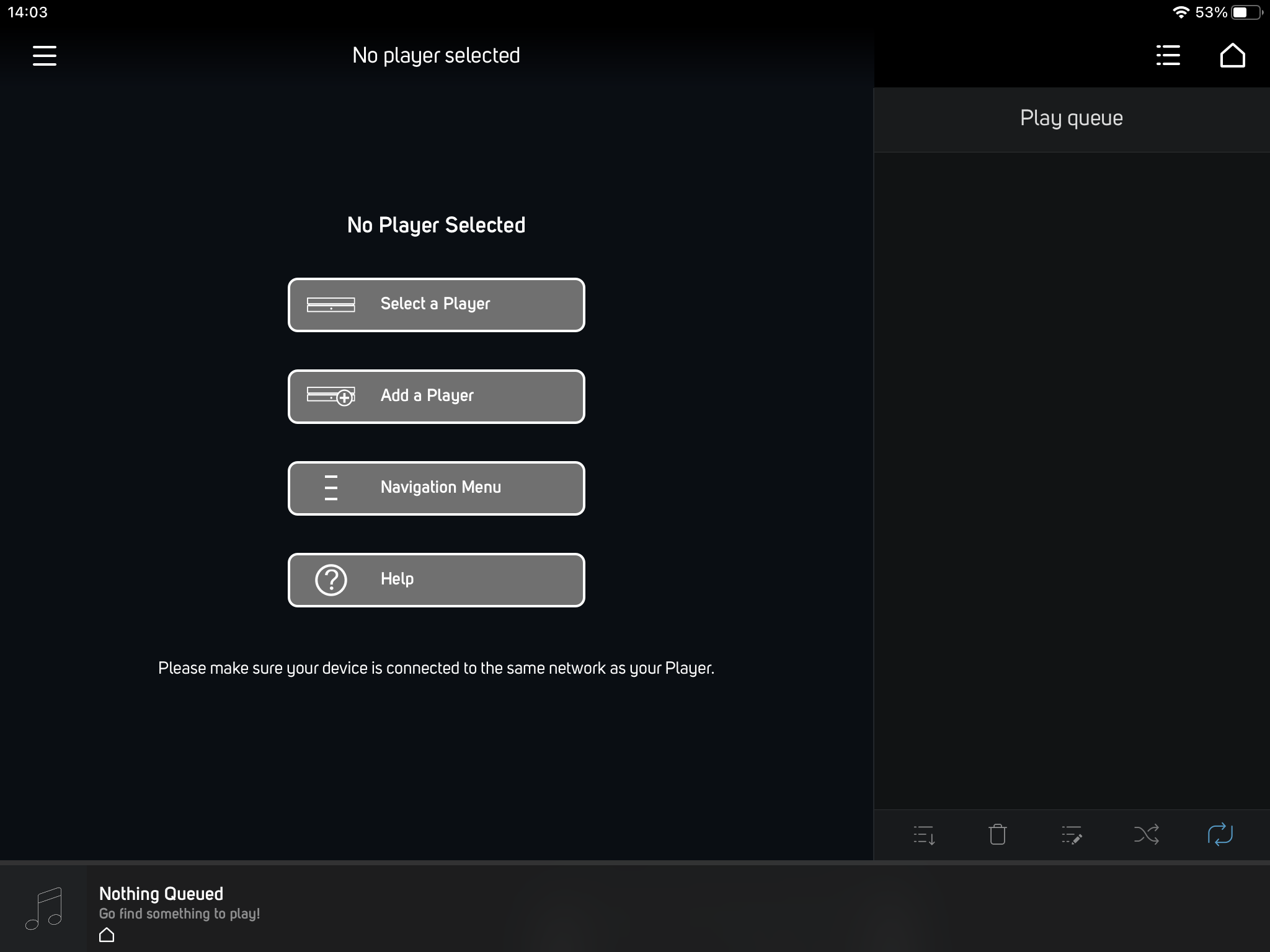Open the Help button
Image resolution: width=1270 pixels, height=952 pixels.
pos(437,580)
